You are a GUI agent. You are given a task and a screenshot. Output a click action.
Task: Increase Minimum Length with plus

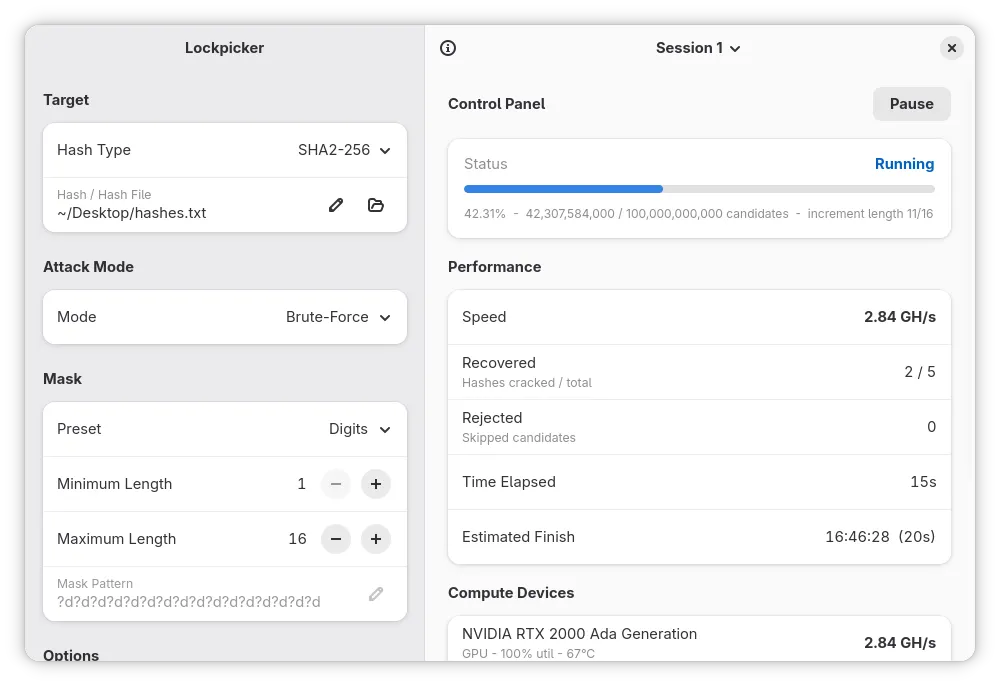point(376,484)
